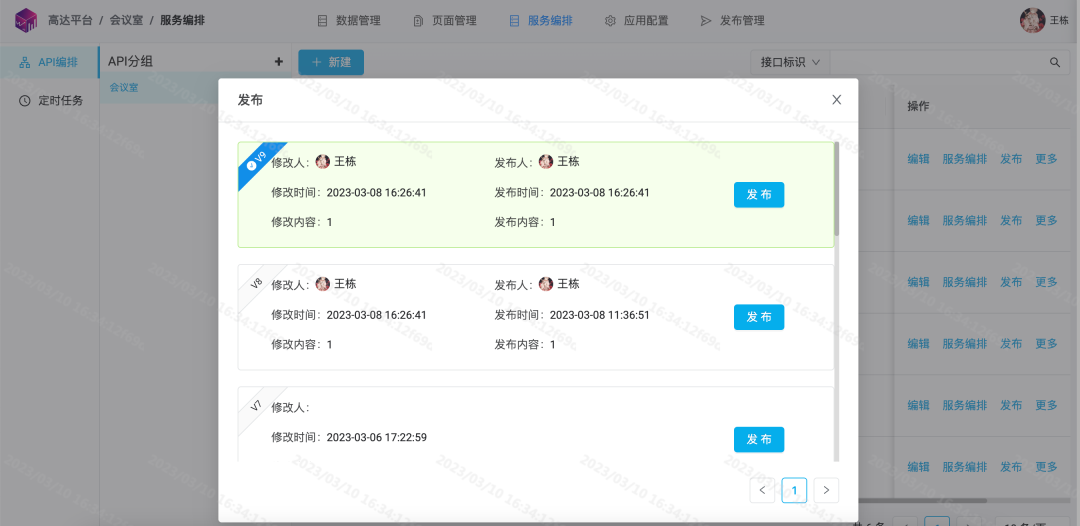Click the purple cube platform logo
1080x526 pixels.
click(27, 21)
